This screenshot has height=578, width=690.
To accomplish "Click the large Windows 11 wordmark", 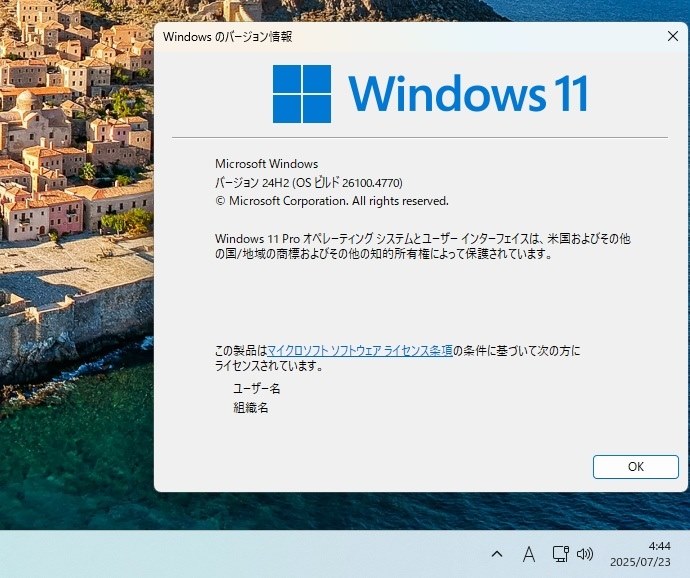I will click(x=468, y=93).
